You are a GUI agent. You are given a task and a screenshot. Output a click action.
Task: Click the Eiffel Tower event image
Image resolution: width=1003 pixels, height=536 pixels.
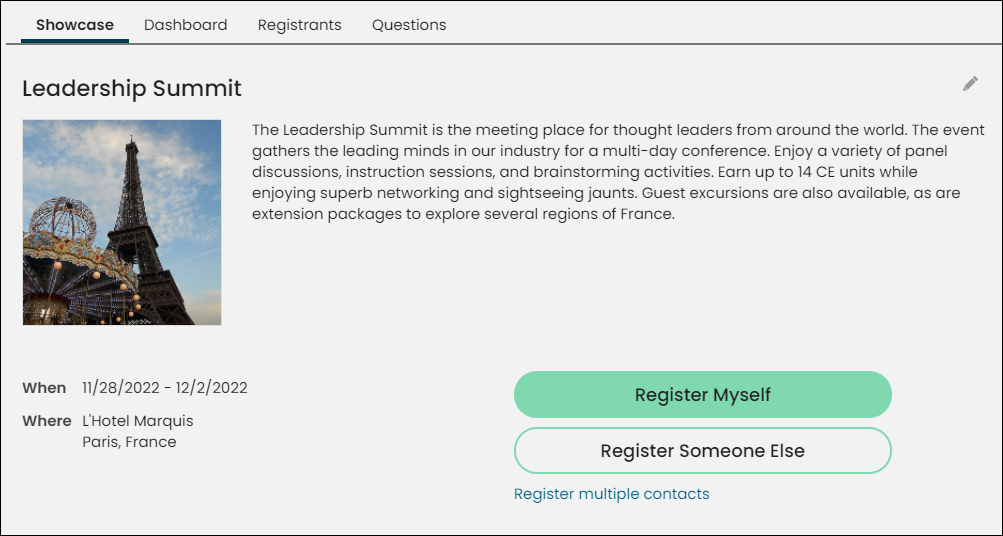(122, 223)
